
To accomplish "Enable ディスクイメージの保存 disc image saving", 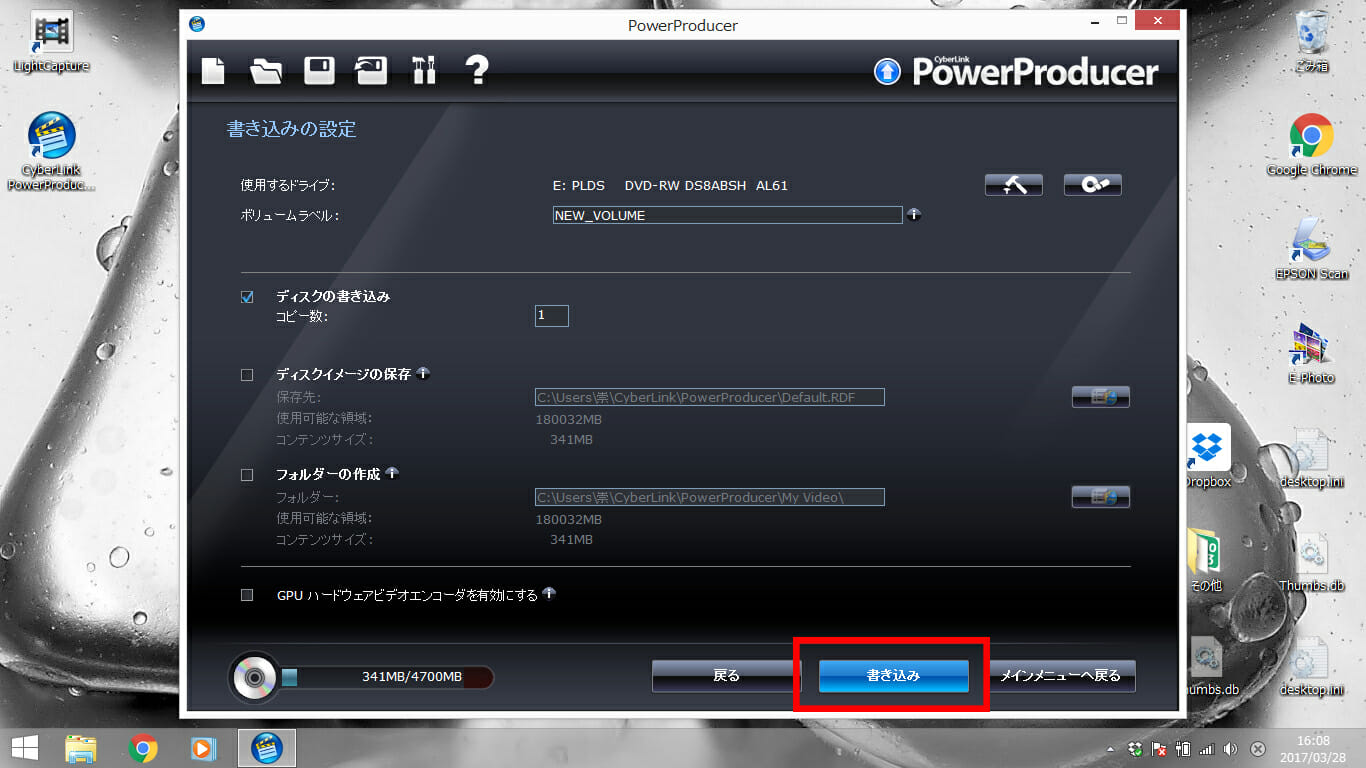I will tap(246, 373).
